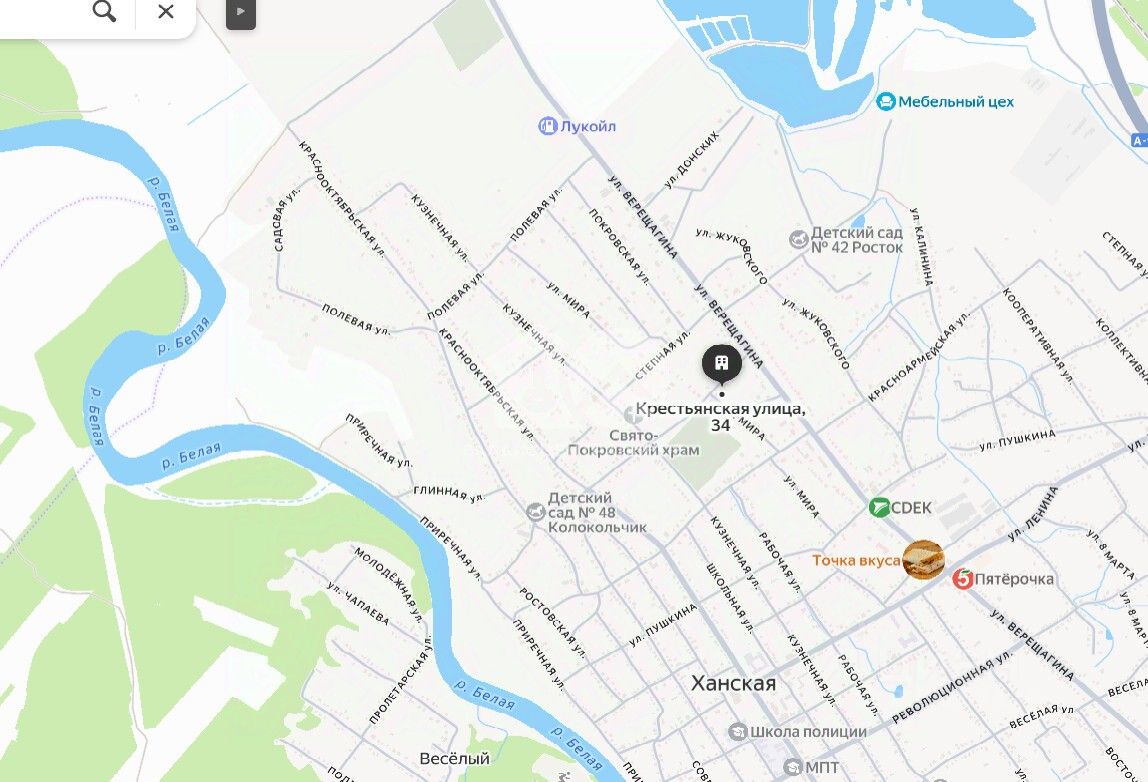Click the Весёлый settlement label
Image resolution: width=1148 pixels, height=782 pixels.
454,759
